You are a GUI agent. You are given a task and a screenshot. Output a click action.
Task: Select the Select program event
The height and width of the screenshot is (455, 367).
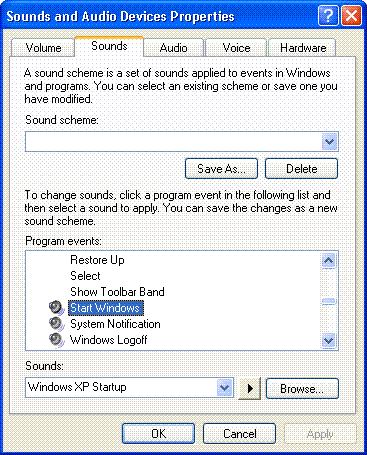(85, 276)
